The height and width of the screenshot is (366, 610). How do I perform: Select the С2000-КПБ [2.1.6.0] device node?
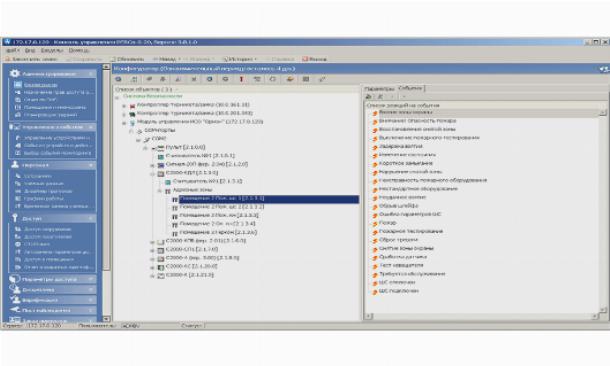(205, 241)
